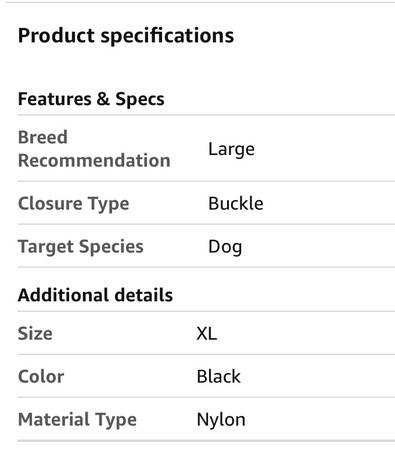This screenshot has width=395, height=450.
Task: Click the word Specs in section header
Action: click(140, 99)
